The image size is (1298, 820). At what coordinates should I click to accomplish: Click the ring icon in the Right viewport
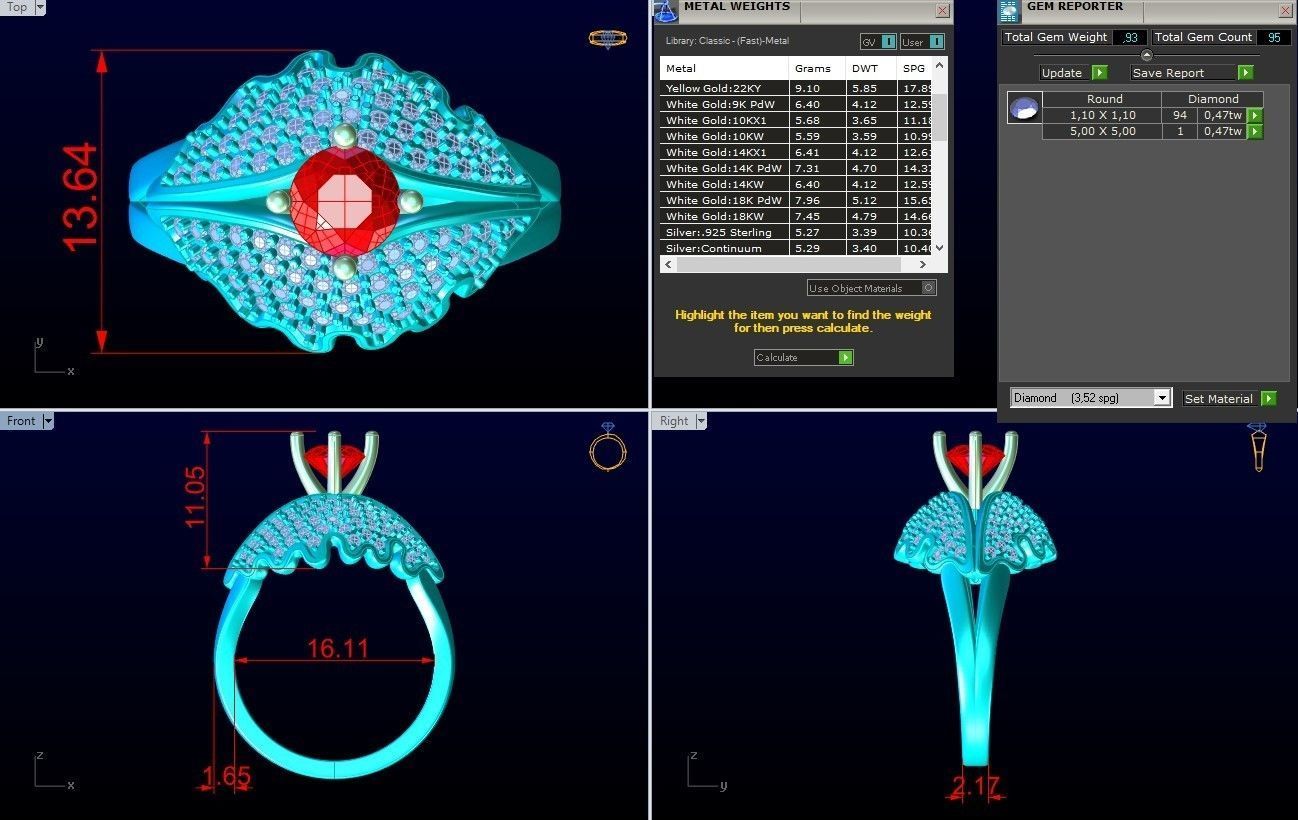[x=1258, y=447]
